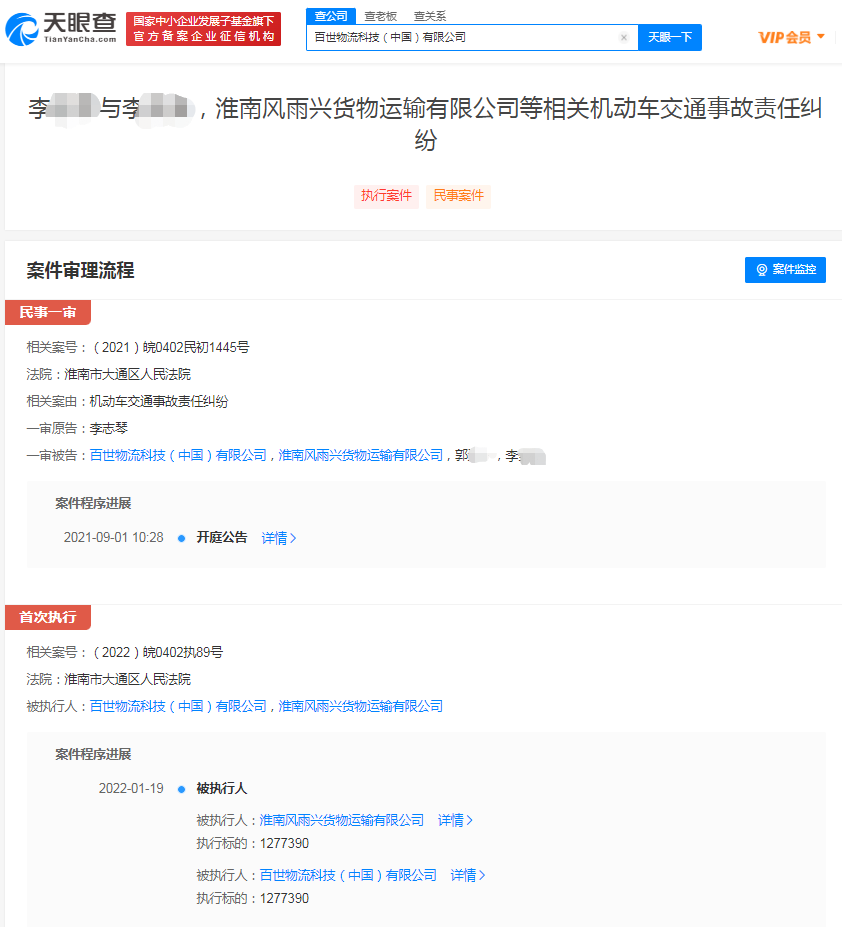Click 法院 text in the 民事一审 section
Image resolution: width=842 pixels, height=927 pixels.
[108, 374]
